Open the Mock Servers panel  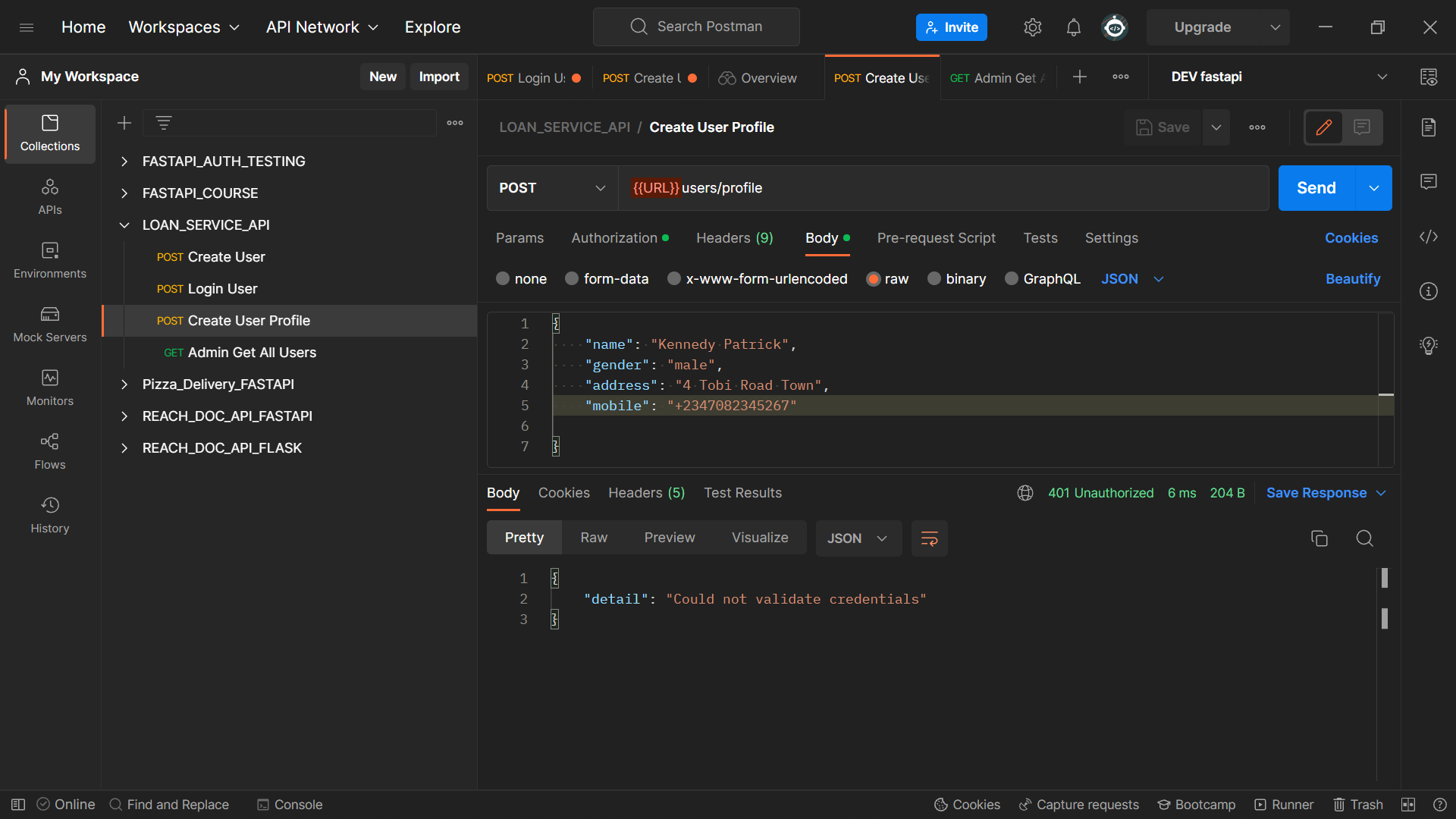click(49, 325)
